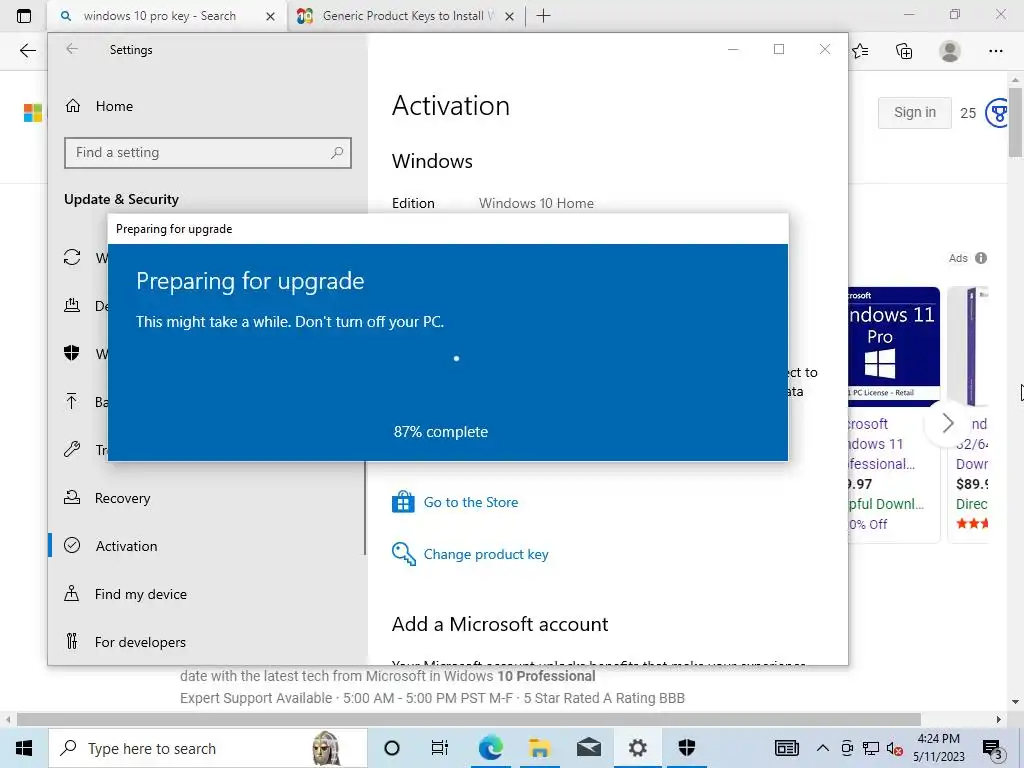The height and width of the screenshot is (768, 1024).
Task: Go back in Settings window
Action: (x=72, y=49)
